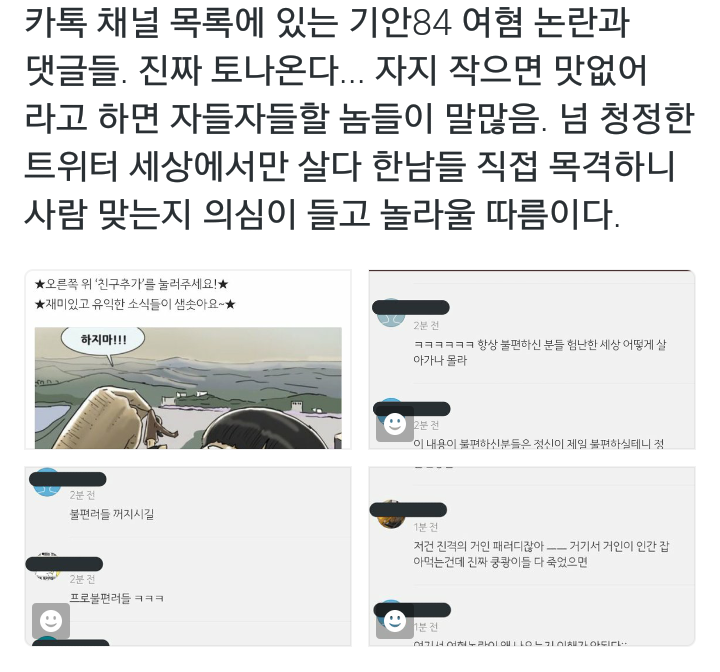The image size is (720, 672).
Task: Open the comment 불편러들 꺼지시길
Action: (112, 514)
